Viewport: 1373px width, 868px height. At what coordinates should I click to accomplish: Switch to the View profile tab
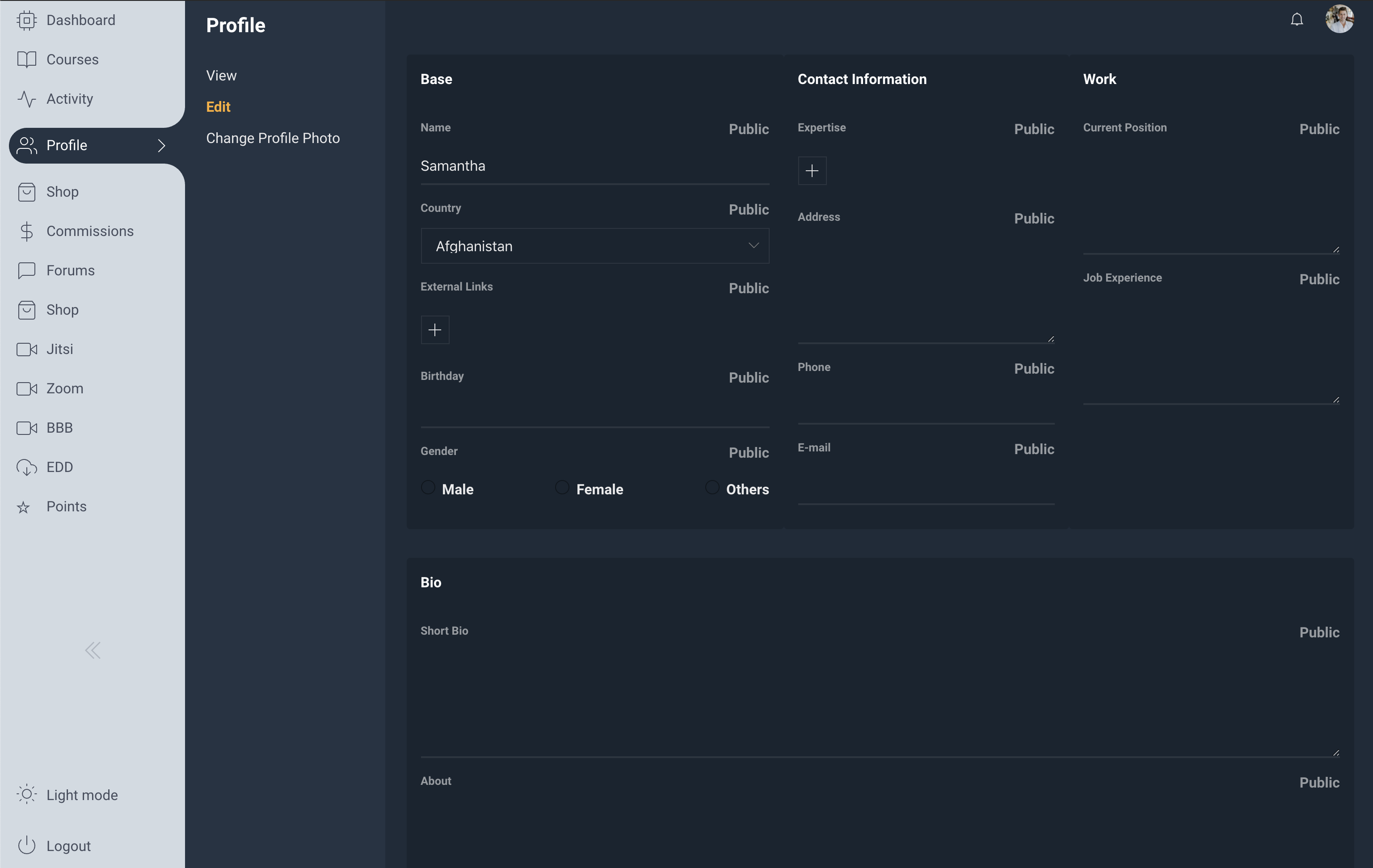coord(221,75)
